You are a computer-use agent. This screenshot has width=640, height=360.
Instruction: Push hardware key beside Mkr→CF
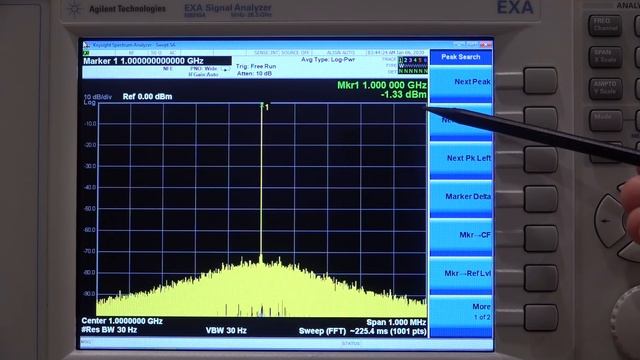540,238
